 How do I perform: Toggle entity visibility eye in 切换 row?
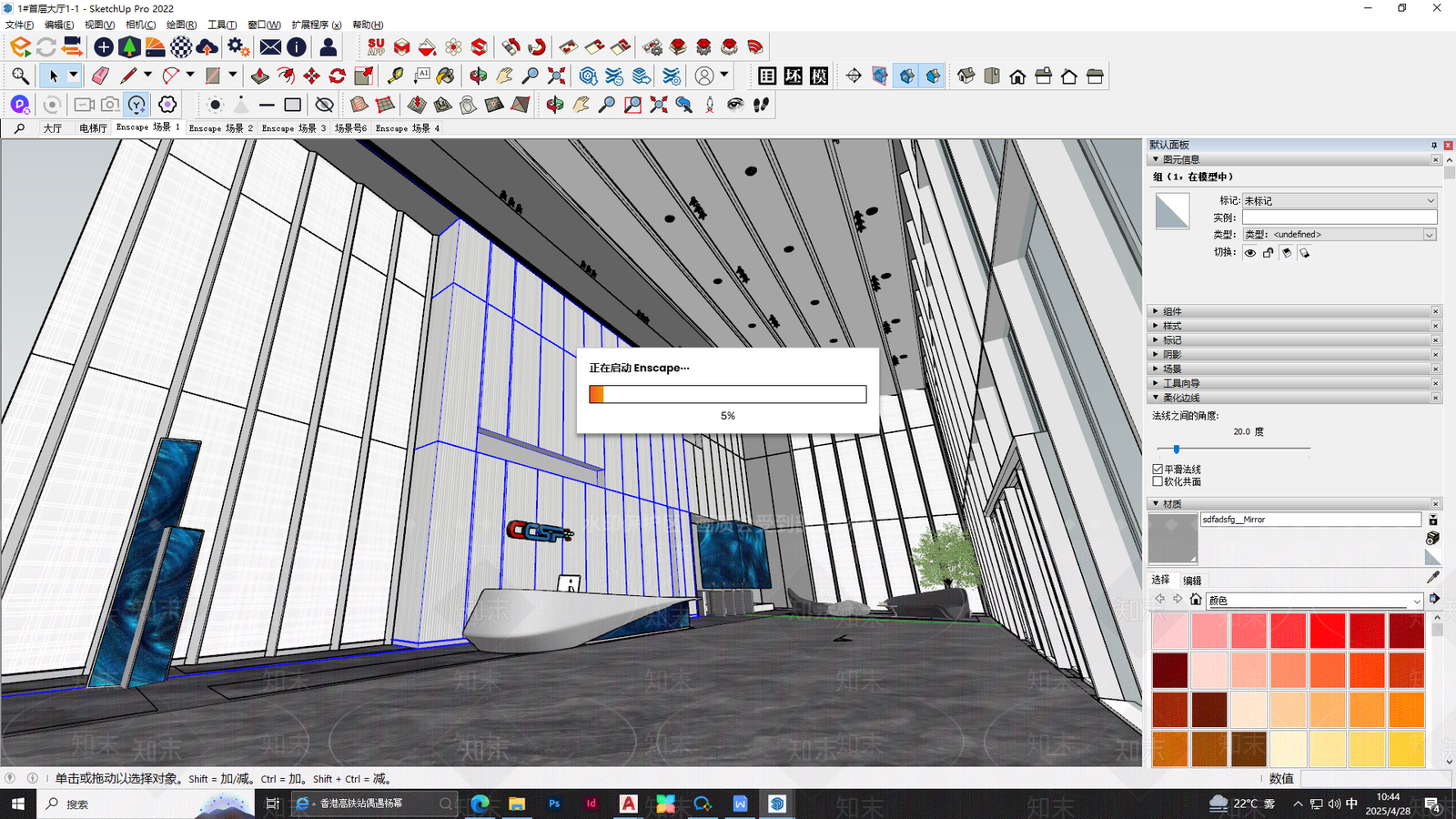[x=1250, y=253]
